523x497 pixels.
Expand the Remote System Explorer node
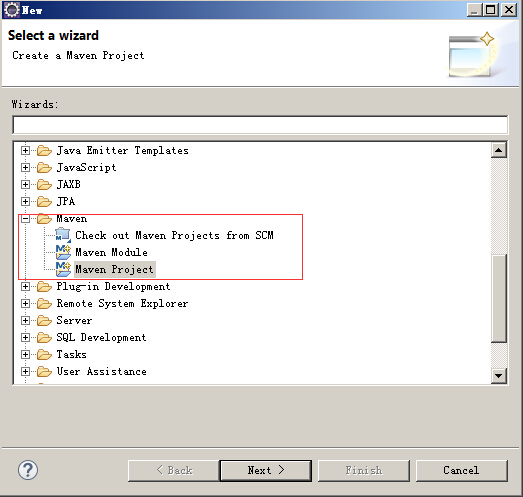[25, 304]
